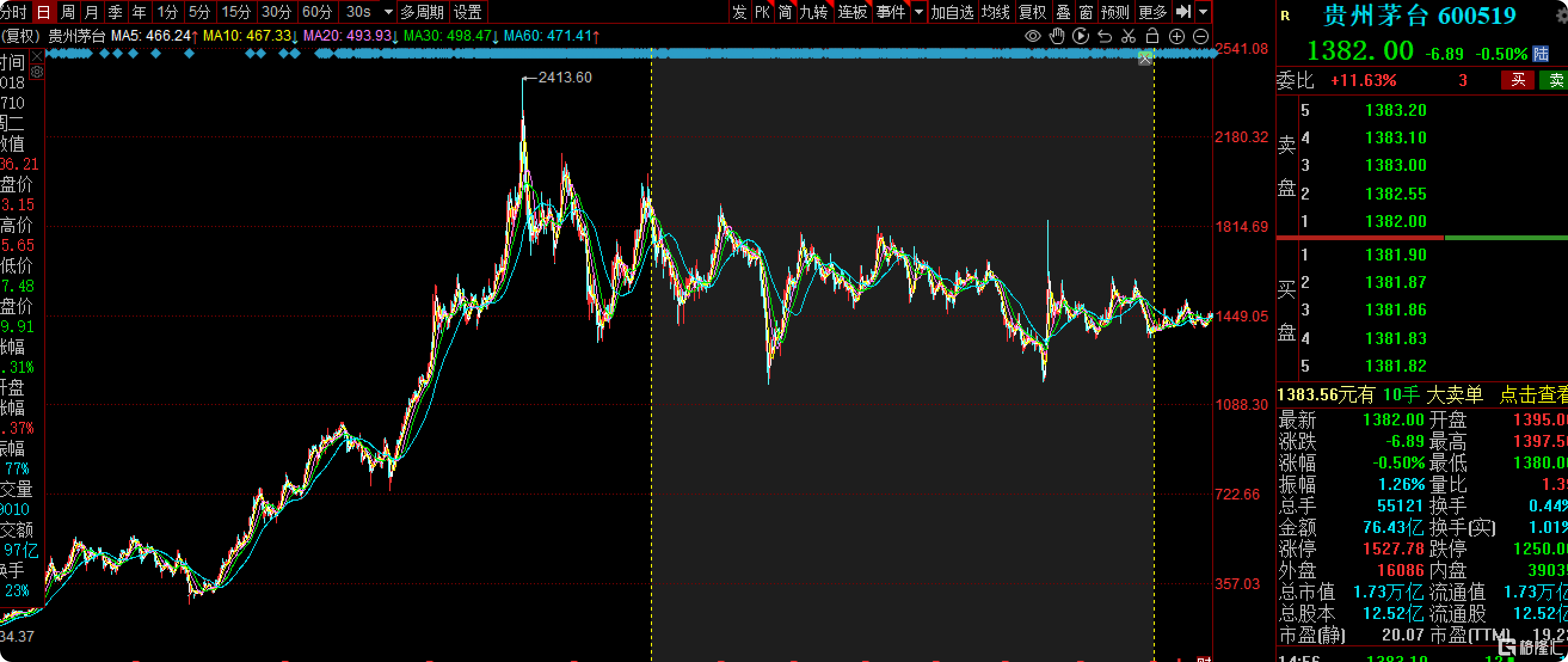Screen dimensions: 1568x662
Task: Click the yellow R margin badge
Action: point(1285,16)
